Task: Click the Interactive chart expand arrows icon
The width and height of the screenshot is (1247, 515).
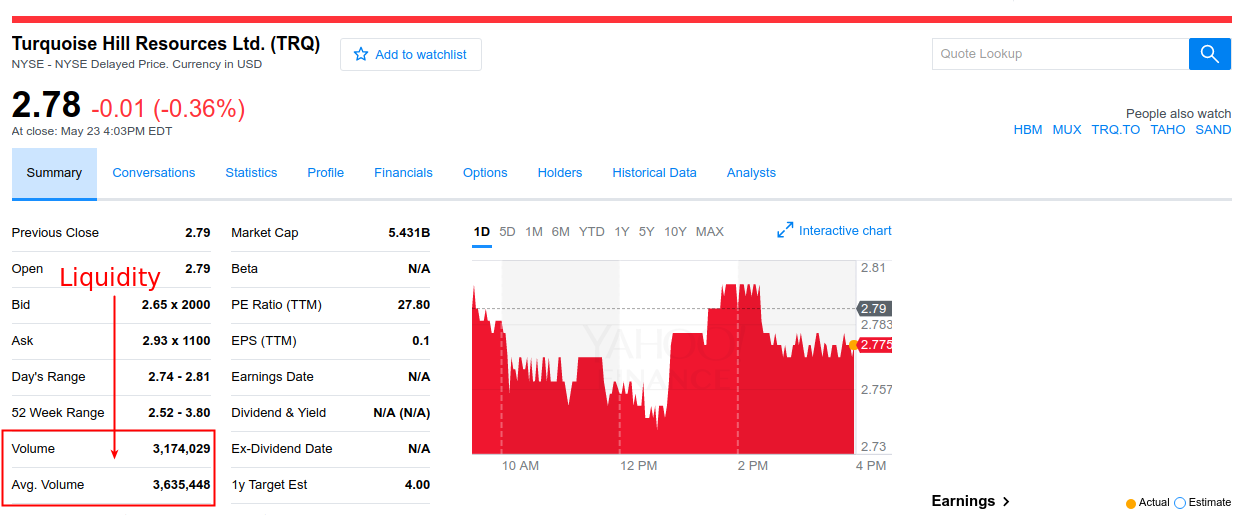Action: coord(785,231)
